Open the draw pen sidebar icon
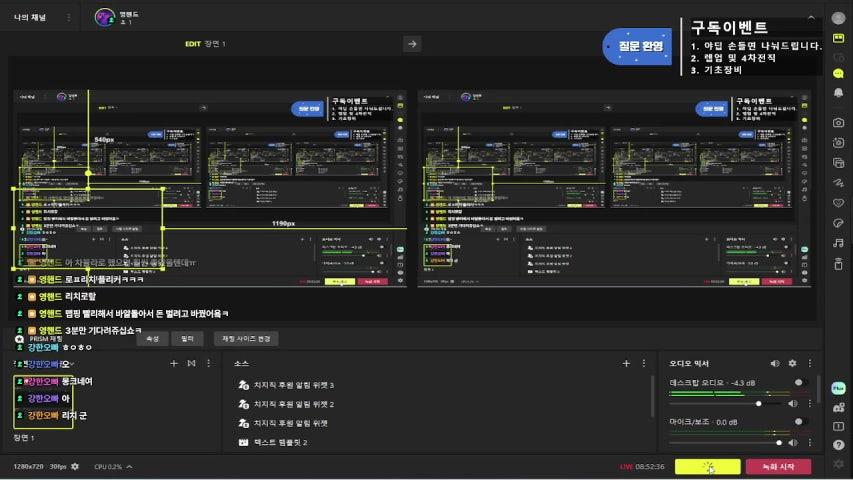This screenshot has height=480, width=853. pyautogui.click(x=838, y=182)
